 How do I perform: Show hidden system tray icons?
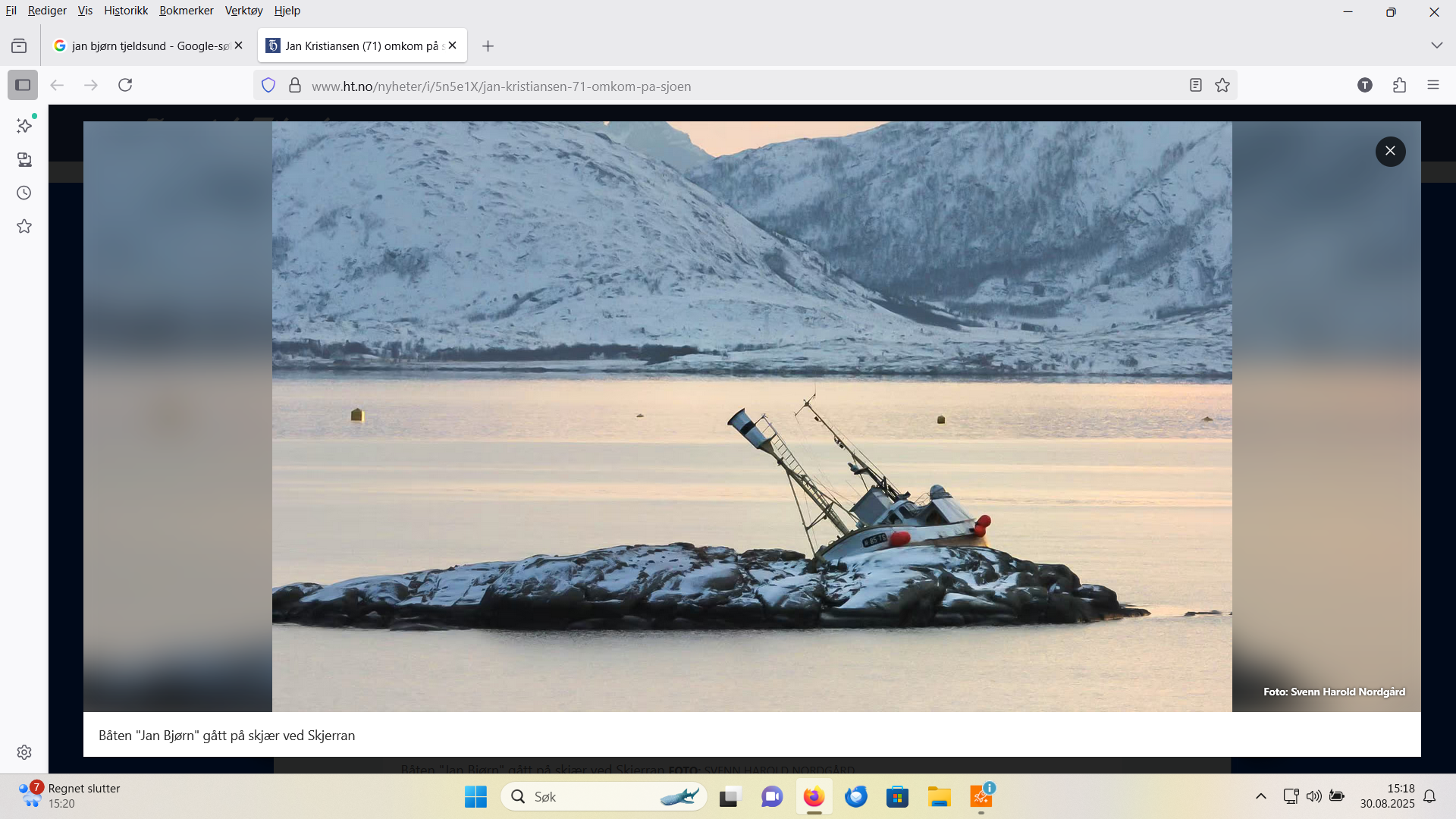tap(1260, 796)
